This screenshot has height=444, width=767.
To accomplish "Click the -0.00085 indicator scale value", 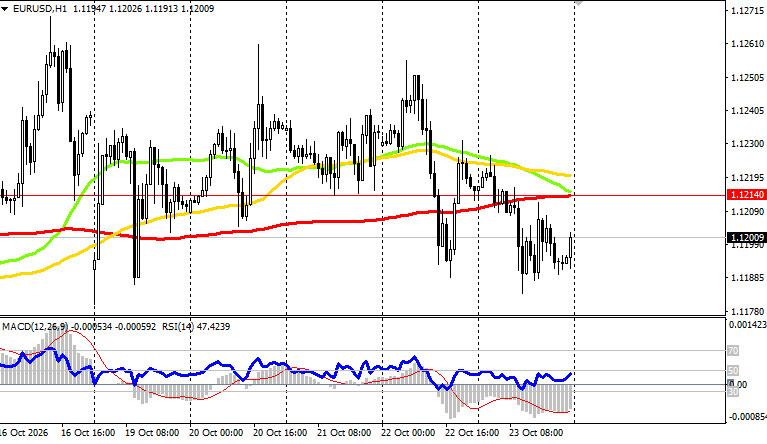I will [747, 417].
